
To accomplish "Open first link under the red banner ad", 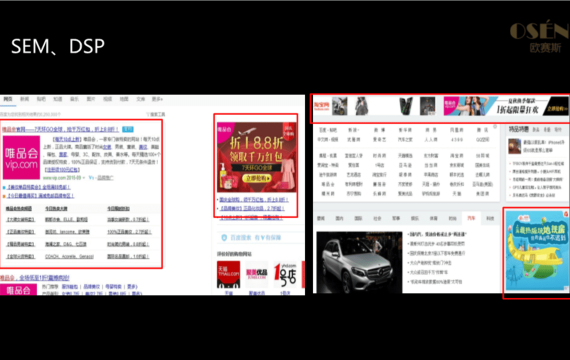I will (x=254, y=200).
